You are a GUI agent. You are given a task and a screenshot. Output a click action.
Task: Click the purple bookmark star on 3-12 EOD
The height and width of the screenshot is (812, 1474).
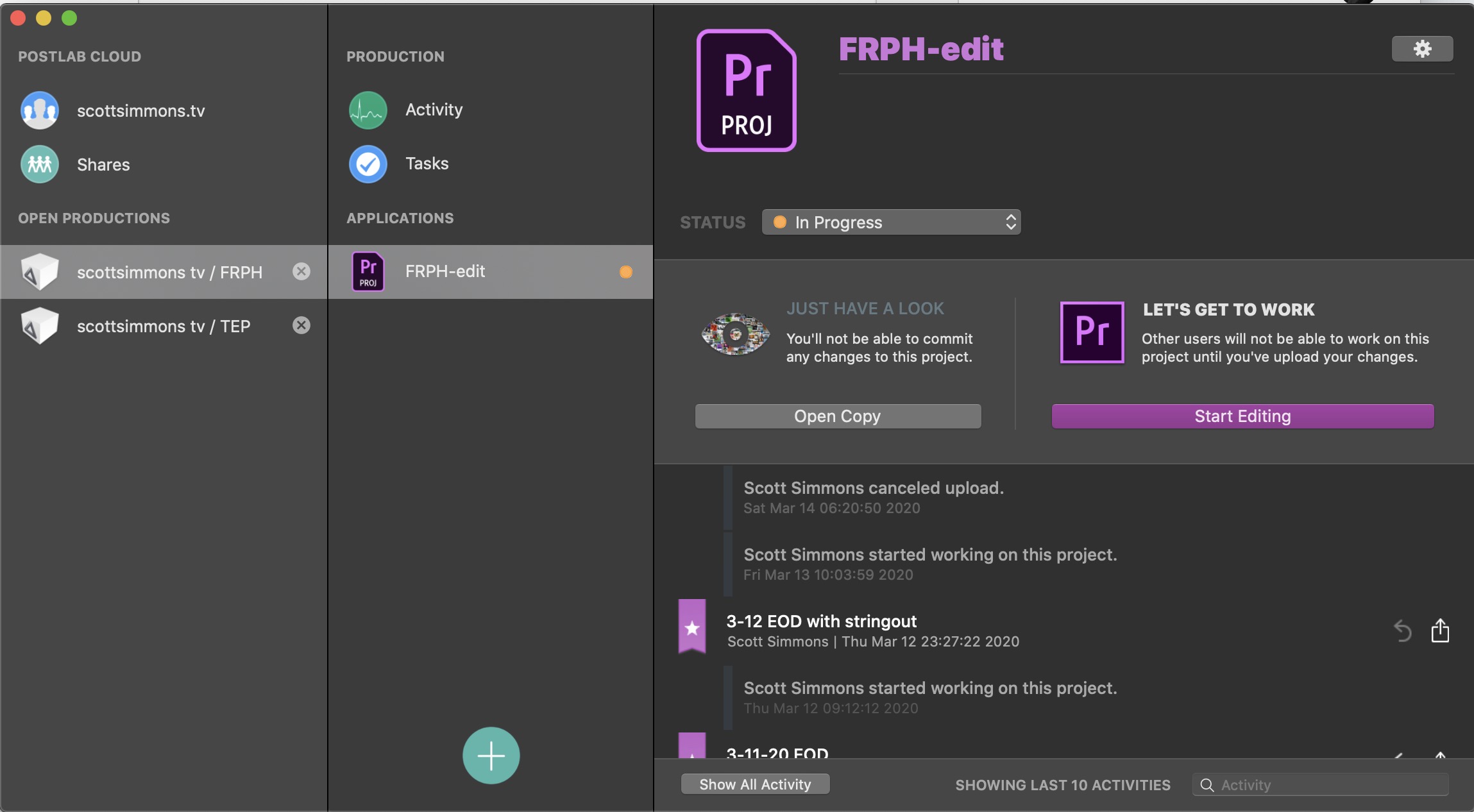tap(692, 627)
